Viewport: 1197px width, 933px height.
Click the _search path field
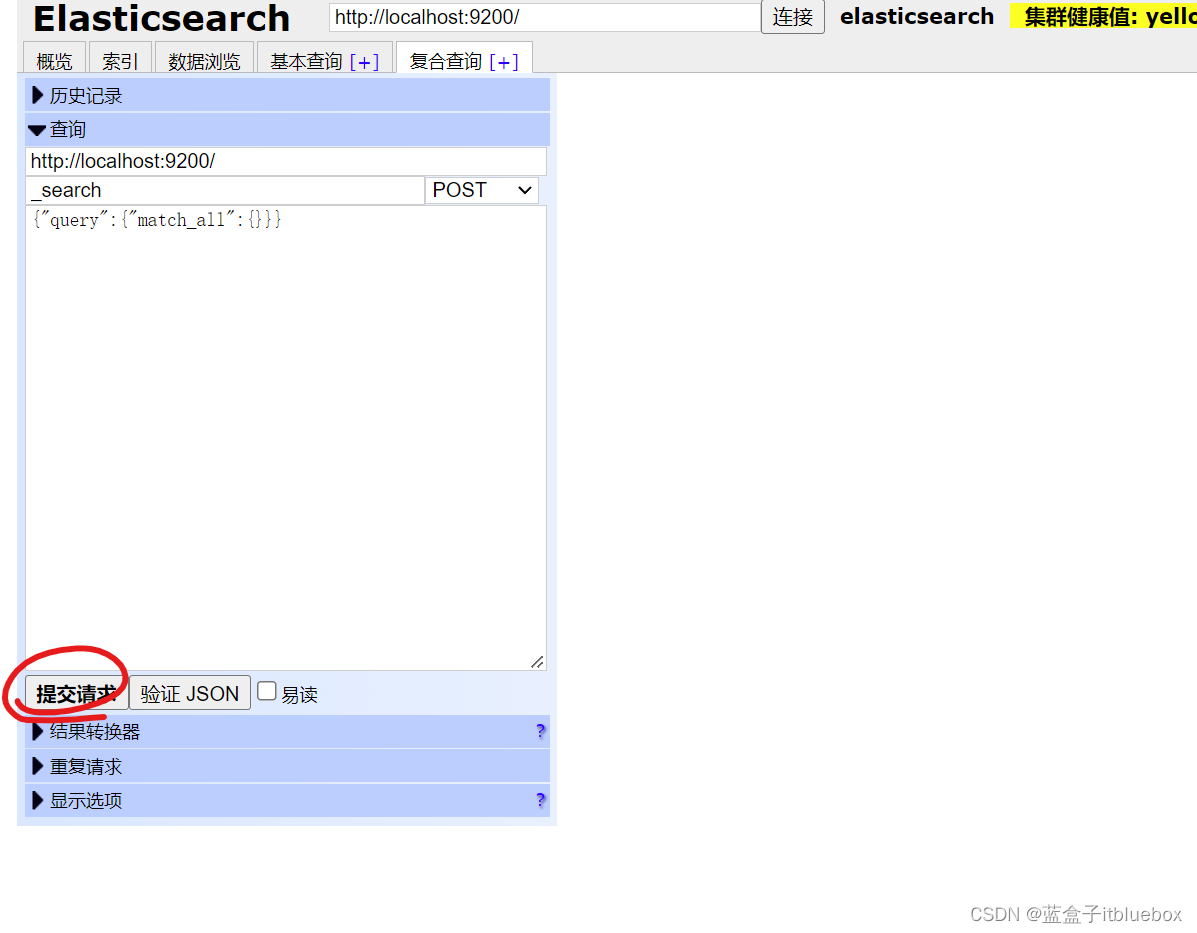[x=224, y=190]
